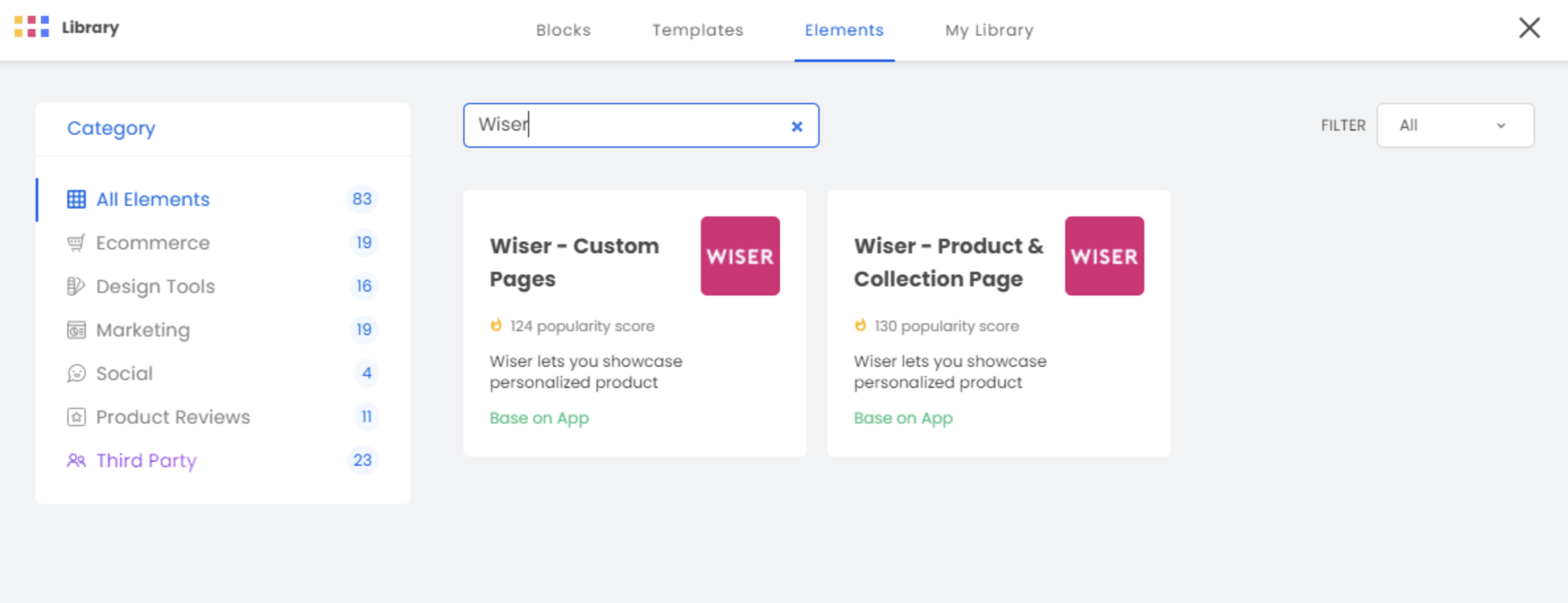This screenshot has width=1568, height=603.
Task: Click the Third Party people icon
Action: (x=76, y=460)
